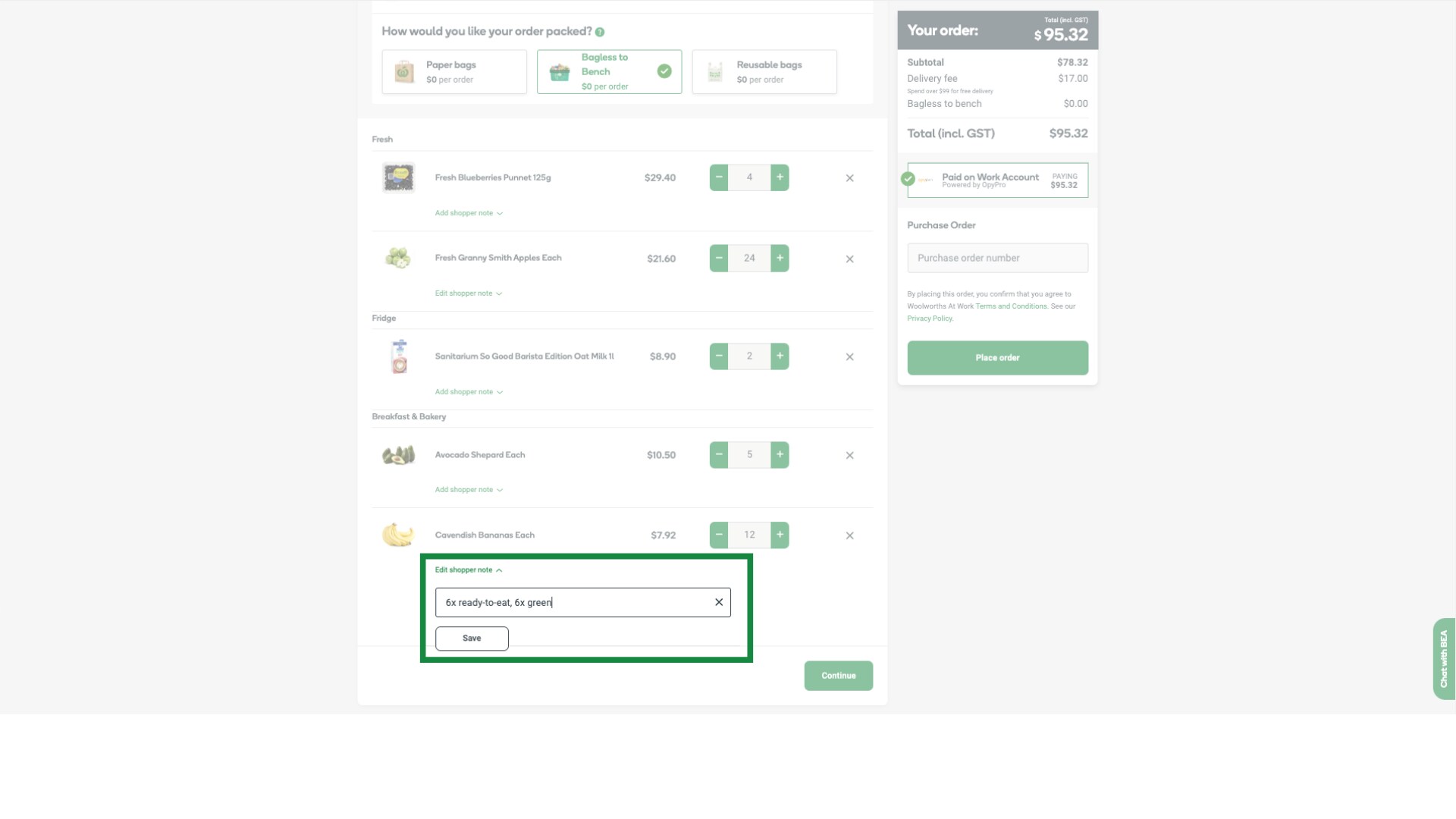
Task: Choose Paid on Work Account payment method
Action: (x=997, y=180)
